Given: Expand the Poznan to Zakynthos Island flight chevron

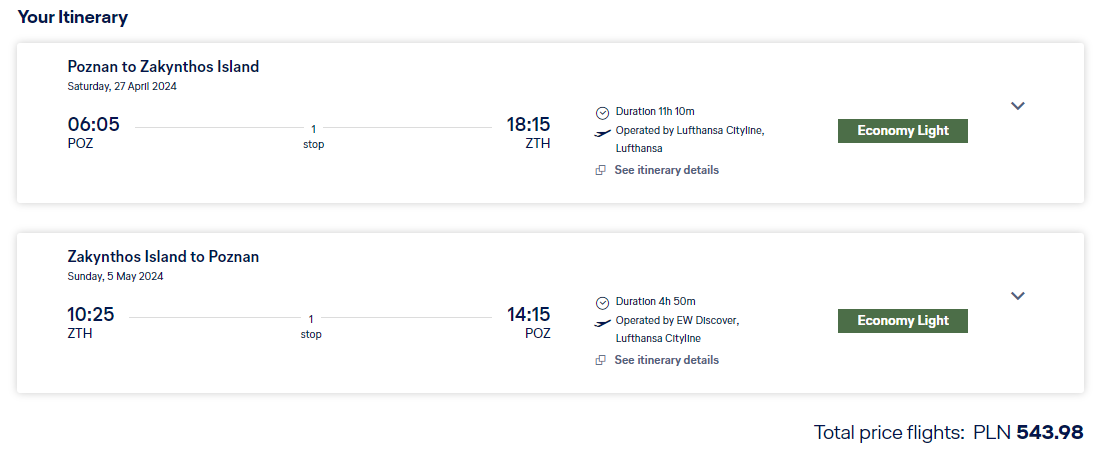Looking at the screenshot, I should (1018, 106).
